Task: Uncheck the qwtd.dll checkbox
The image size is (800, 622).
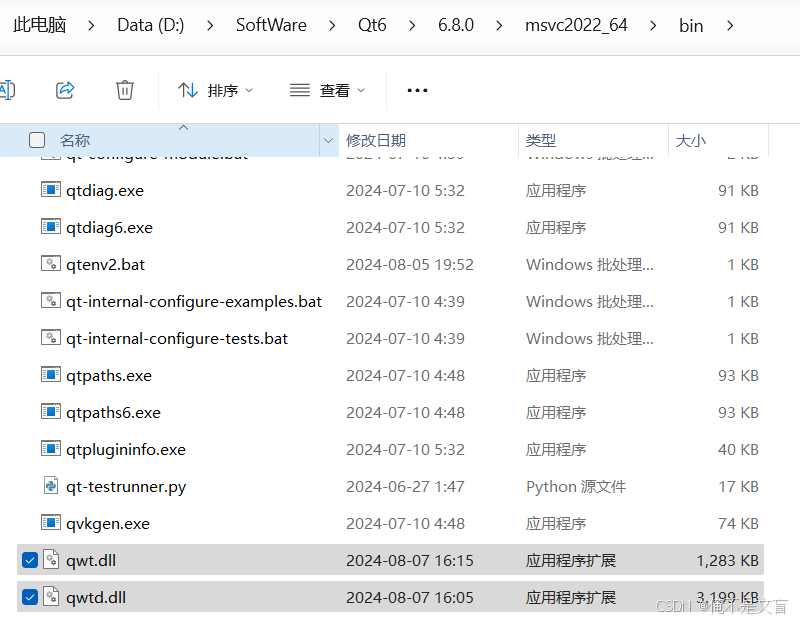Action: tap(30, 597)
